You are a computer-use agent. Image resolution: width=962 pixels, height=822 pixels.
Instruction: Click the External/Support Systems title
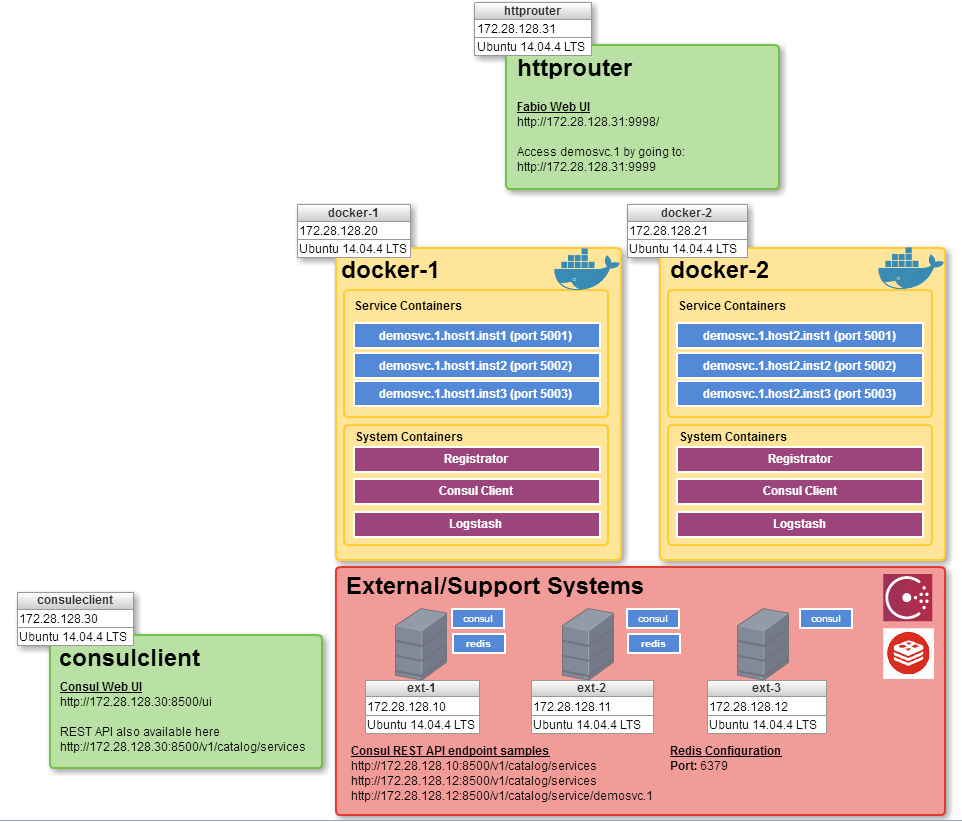tap(494, 586)
